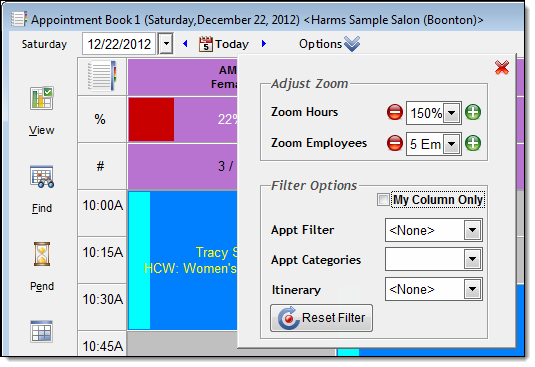
Task: Click the notebook icon above the percent row
Action: [x=102, y=76]
